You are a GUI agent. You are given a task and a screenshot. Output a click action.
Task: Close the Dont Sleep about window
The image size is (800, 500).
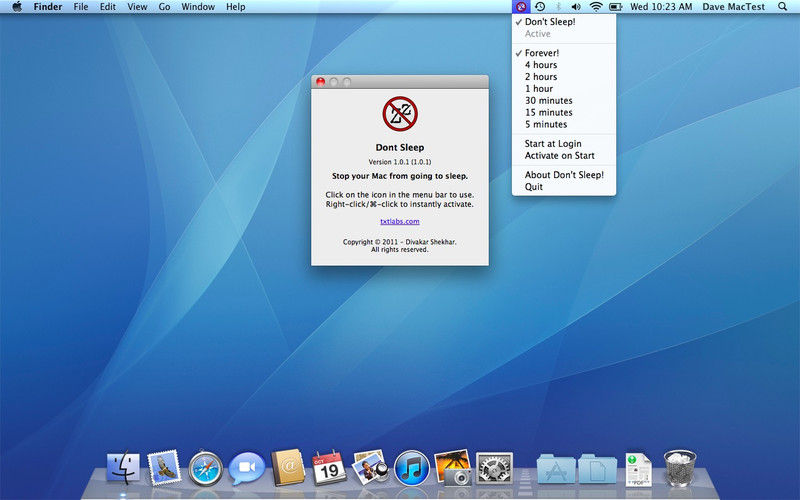tap(320, 82)
